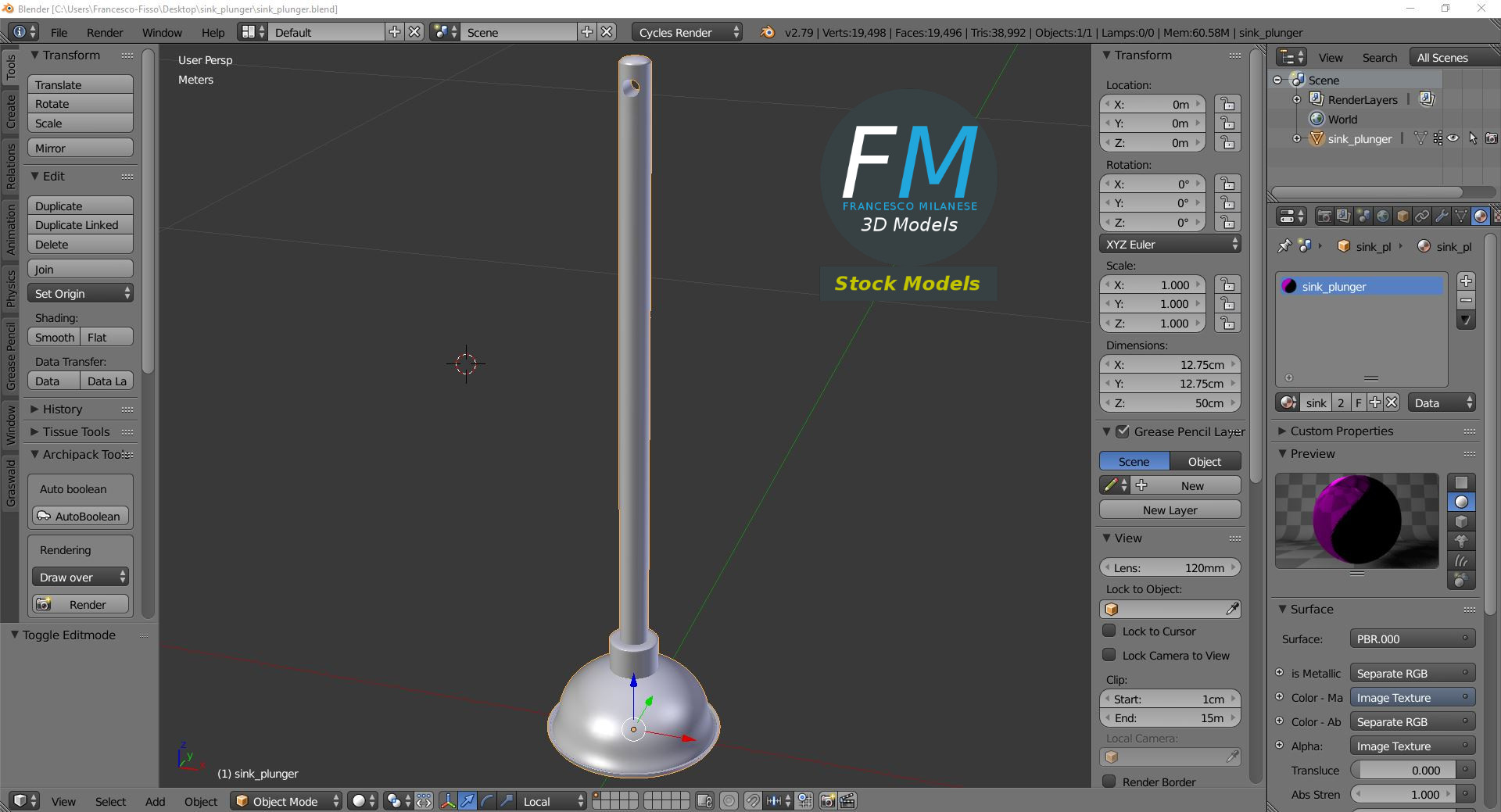Open the Object properties tab (cube icon)

pos(1402,216)
